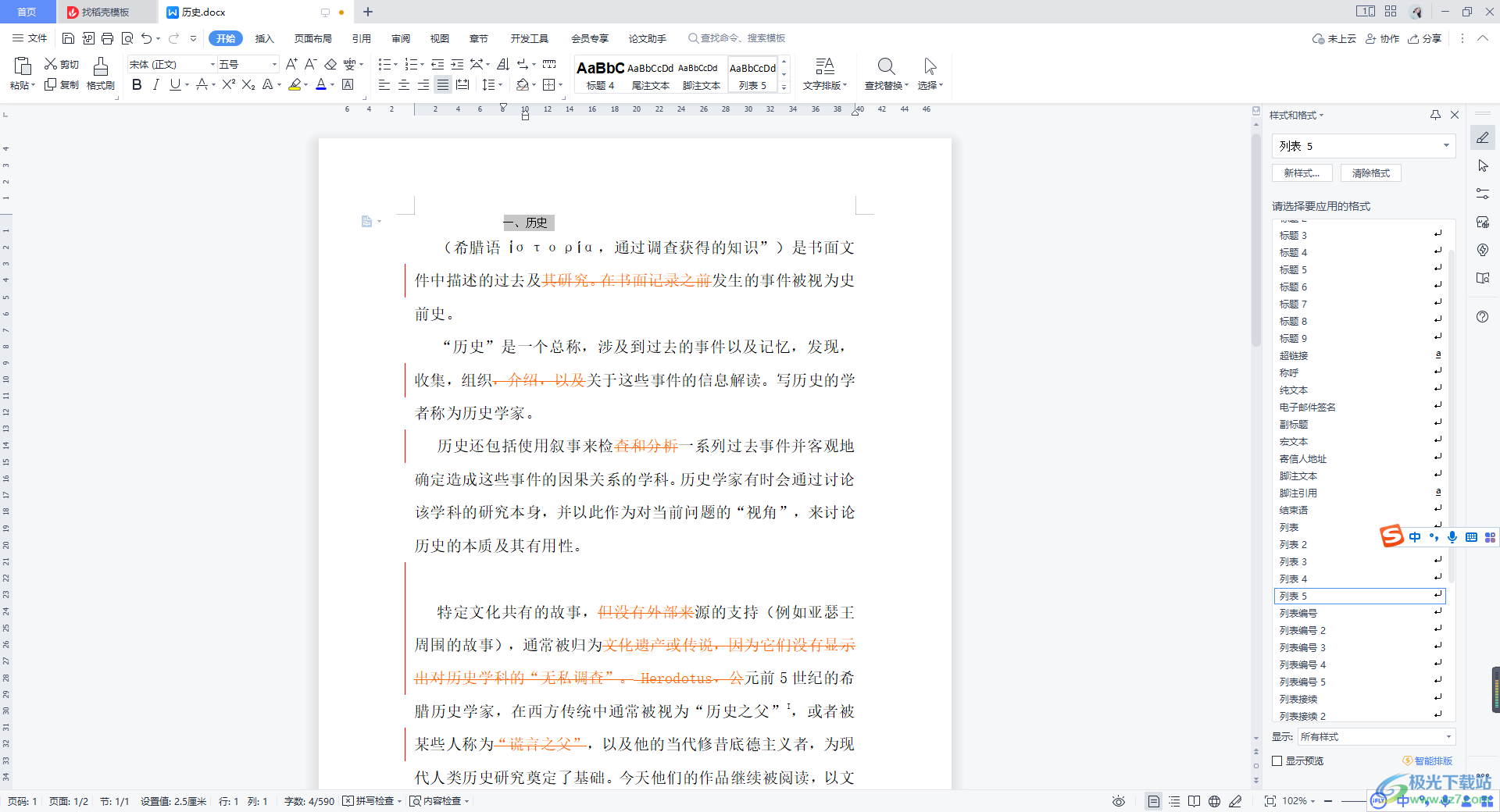Open the 列表 5 style combo box
Viewport: 1500px width, 812px height.
coord(1364,146)
